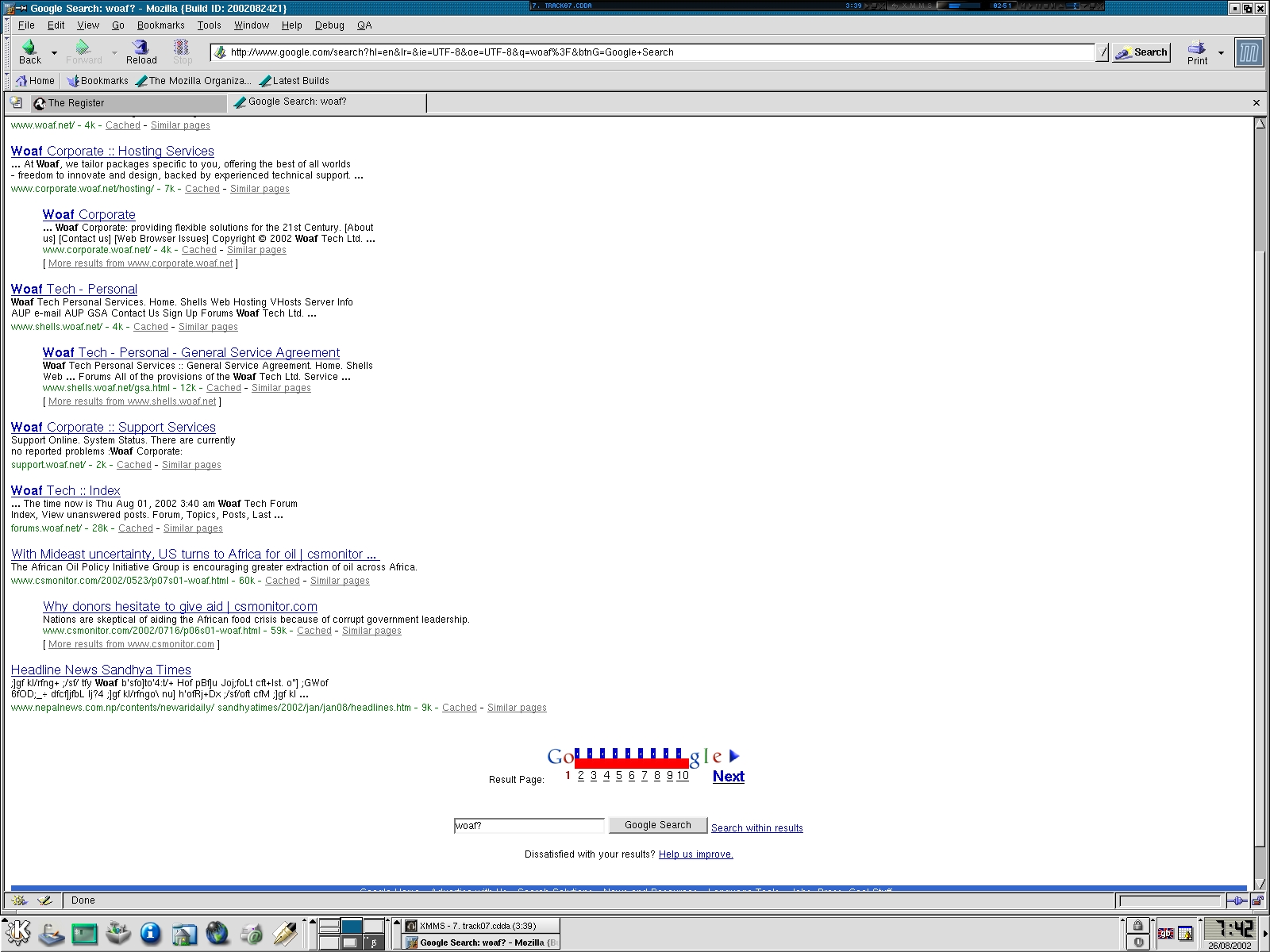
Task: Click the bottom search box containing woaf?
Action: click(529, 826)
